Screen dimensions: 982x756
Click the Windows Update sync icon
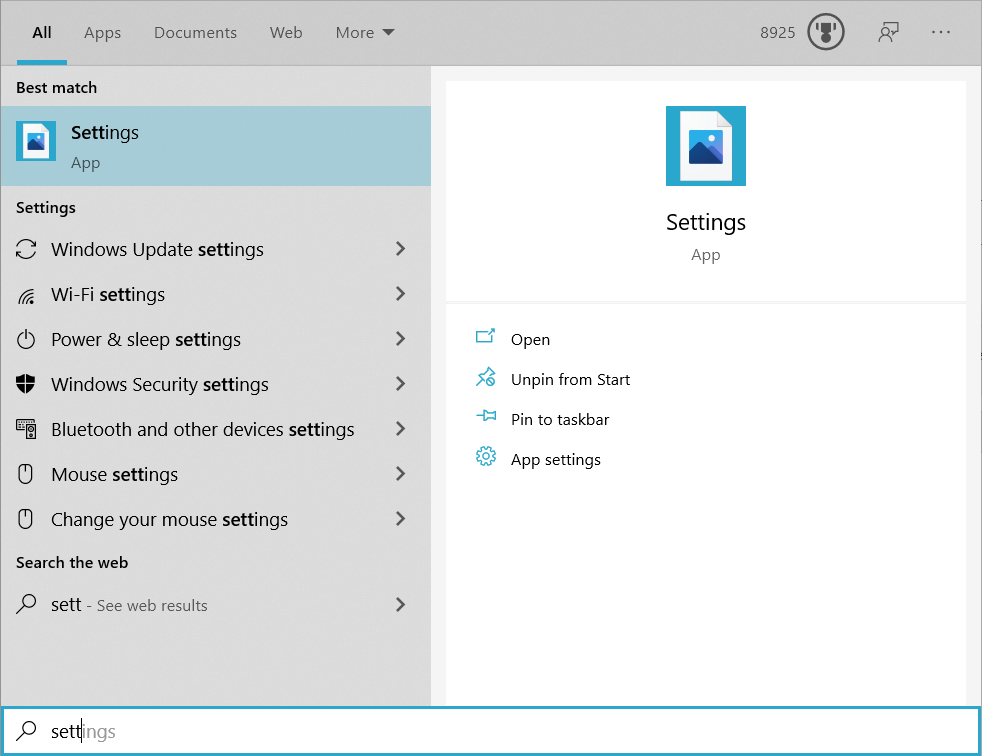(26, 249)
